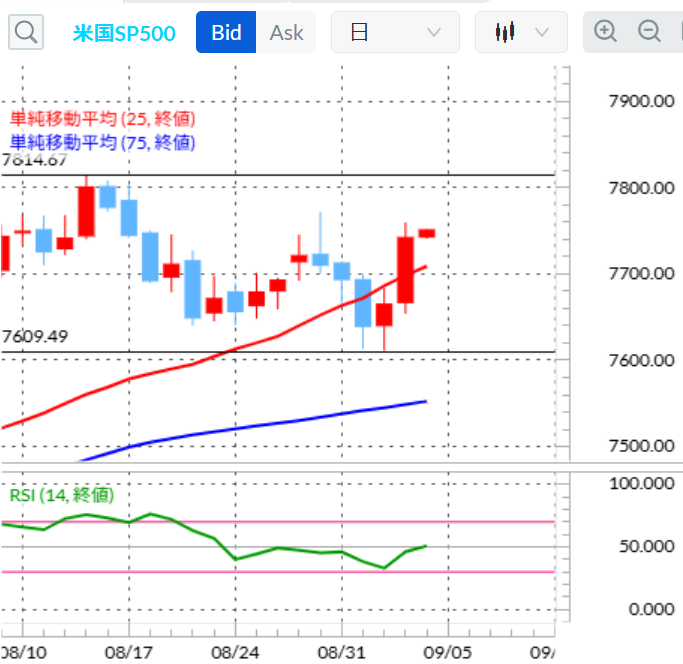
Task: Click the 7500.00 price axis label
Action: [x=642, y=446]
